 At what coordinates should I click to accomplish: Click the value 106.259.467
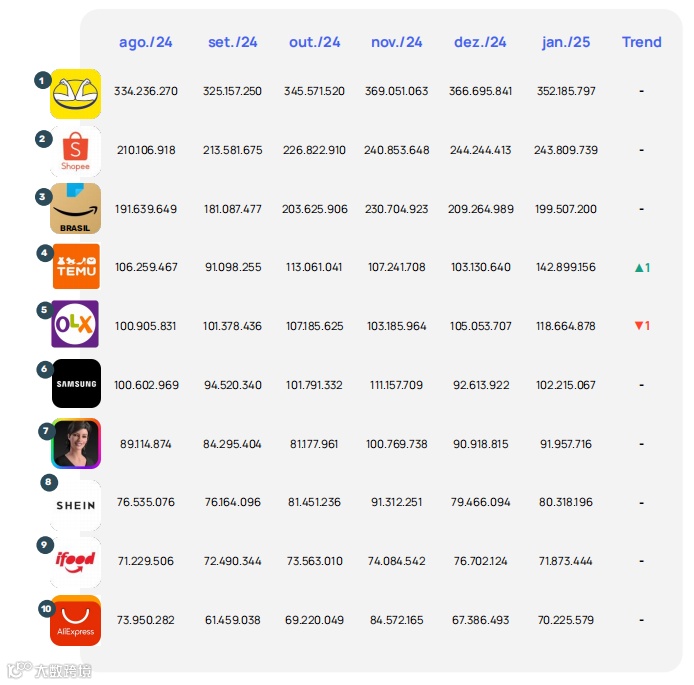pyautogui.click(x=146, y=267)
